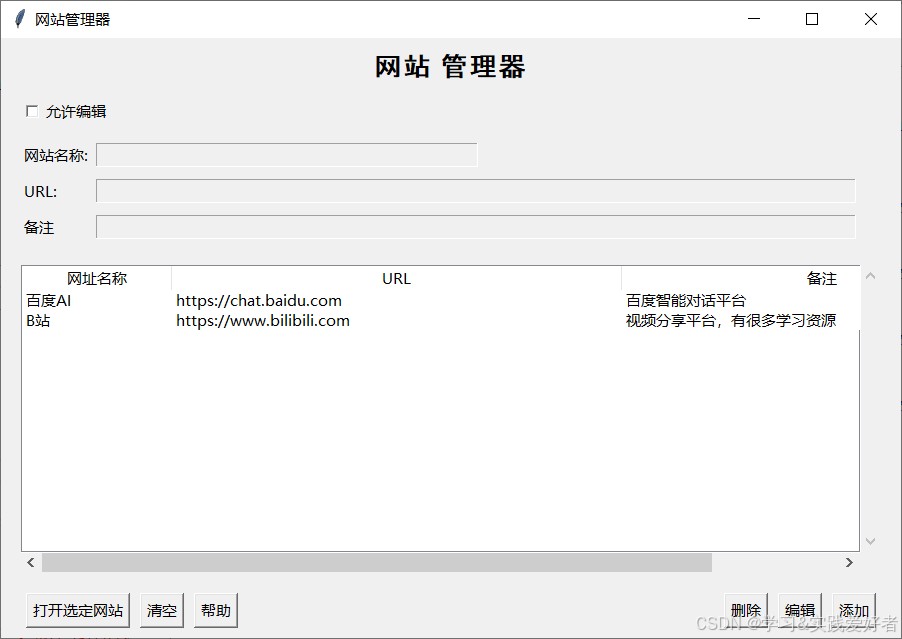The height and width of the screenshot is (639, 902).
Task: Click the feather app icon in title bar
Action: (20, 19)
